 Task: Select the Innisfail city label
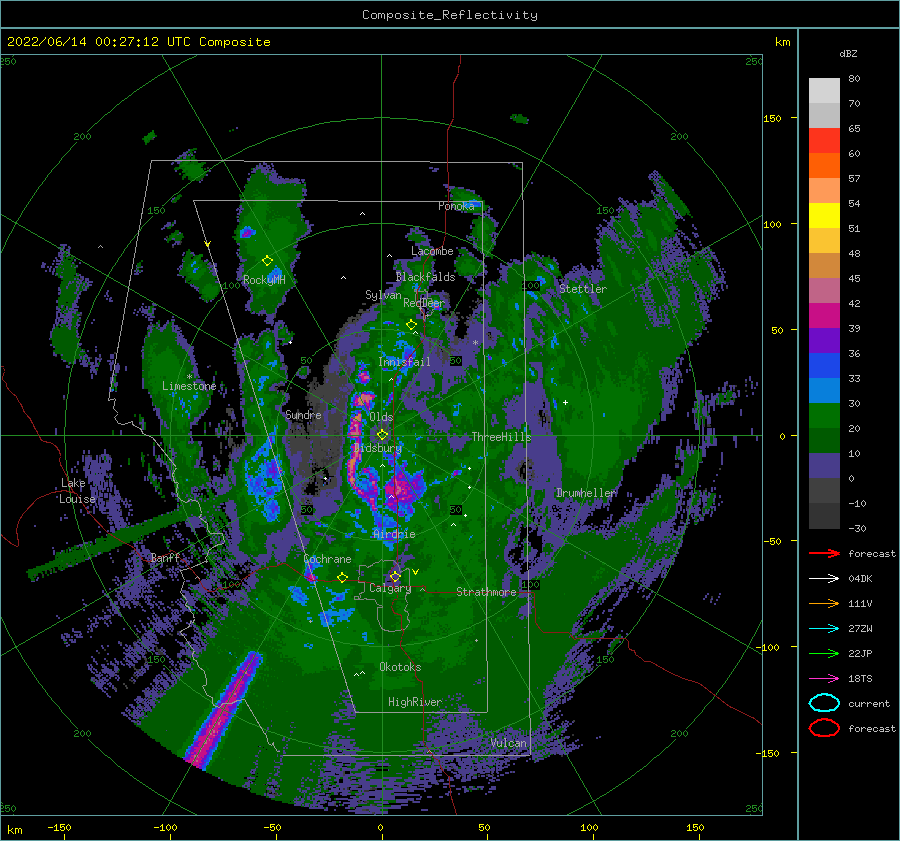[404, 362]
